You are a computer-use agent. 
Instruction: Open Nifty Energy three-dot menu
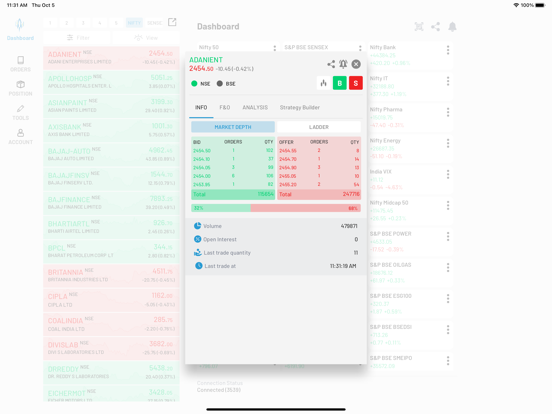pos(448,143)
